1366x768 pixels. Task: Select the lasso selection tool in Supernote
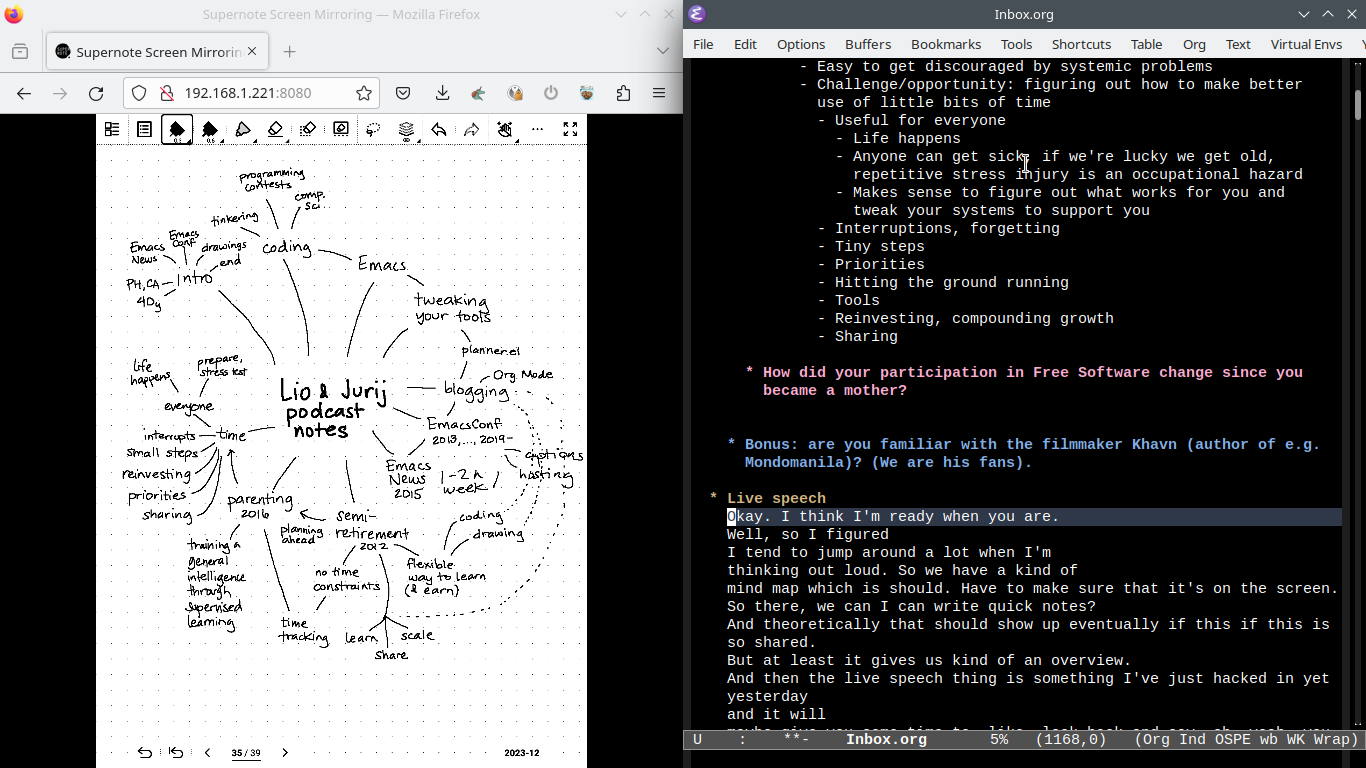(373, 129)
